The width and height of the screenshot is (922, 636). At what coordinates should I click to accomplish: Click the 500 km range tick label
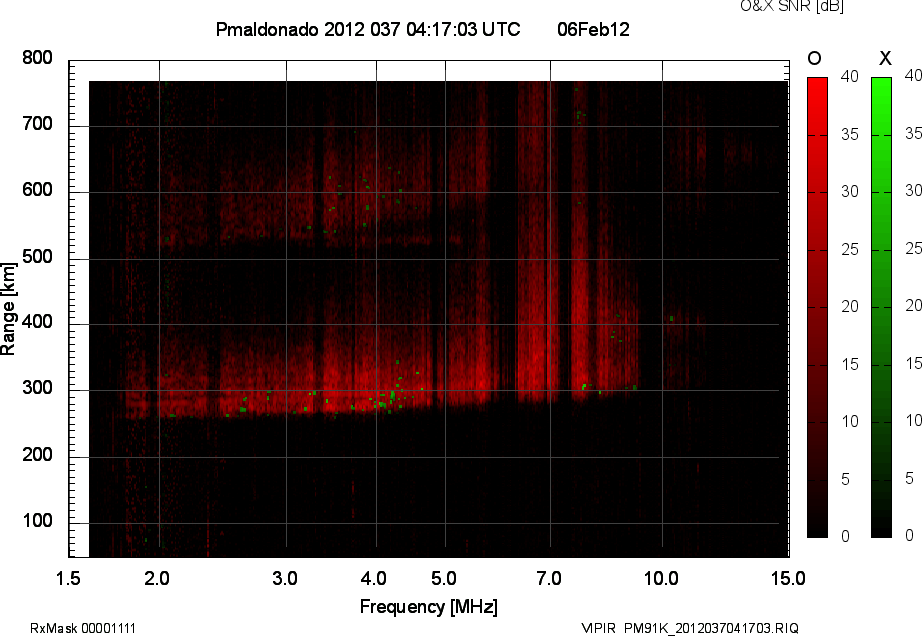[x=37, y=257]
